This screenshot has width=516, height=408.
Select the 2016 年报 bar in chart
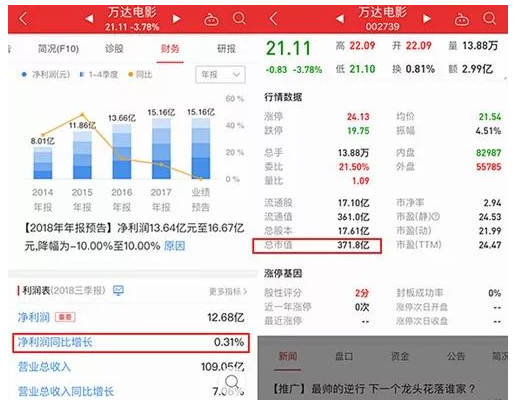122,152
